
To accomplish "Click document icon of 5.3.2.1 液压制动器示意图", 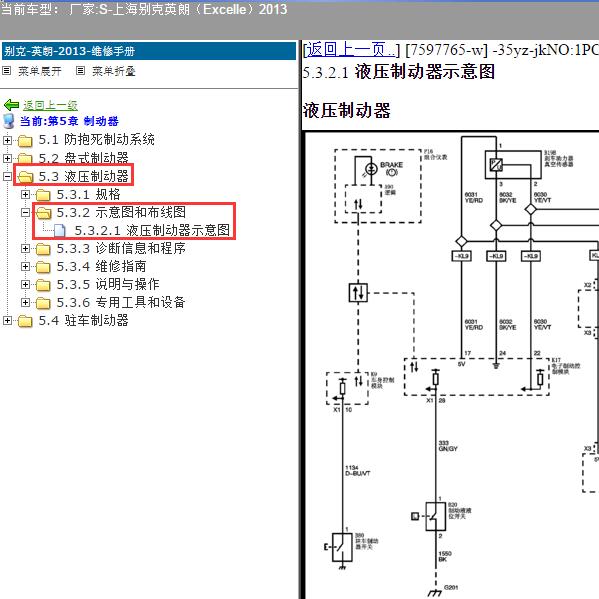I will pyautogui.click(x=60, y=230).
